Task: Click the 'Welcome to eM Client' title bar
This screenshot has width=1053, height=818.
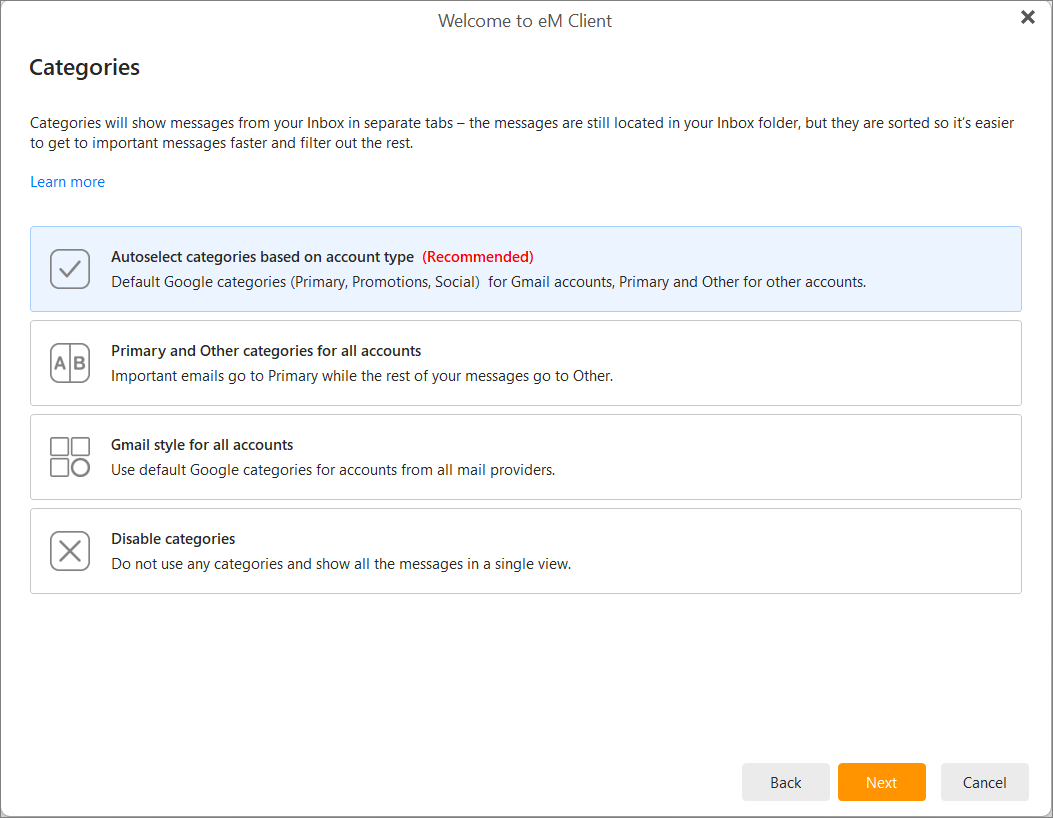Action: tap(525, 20)
